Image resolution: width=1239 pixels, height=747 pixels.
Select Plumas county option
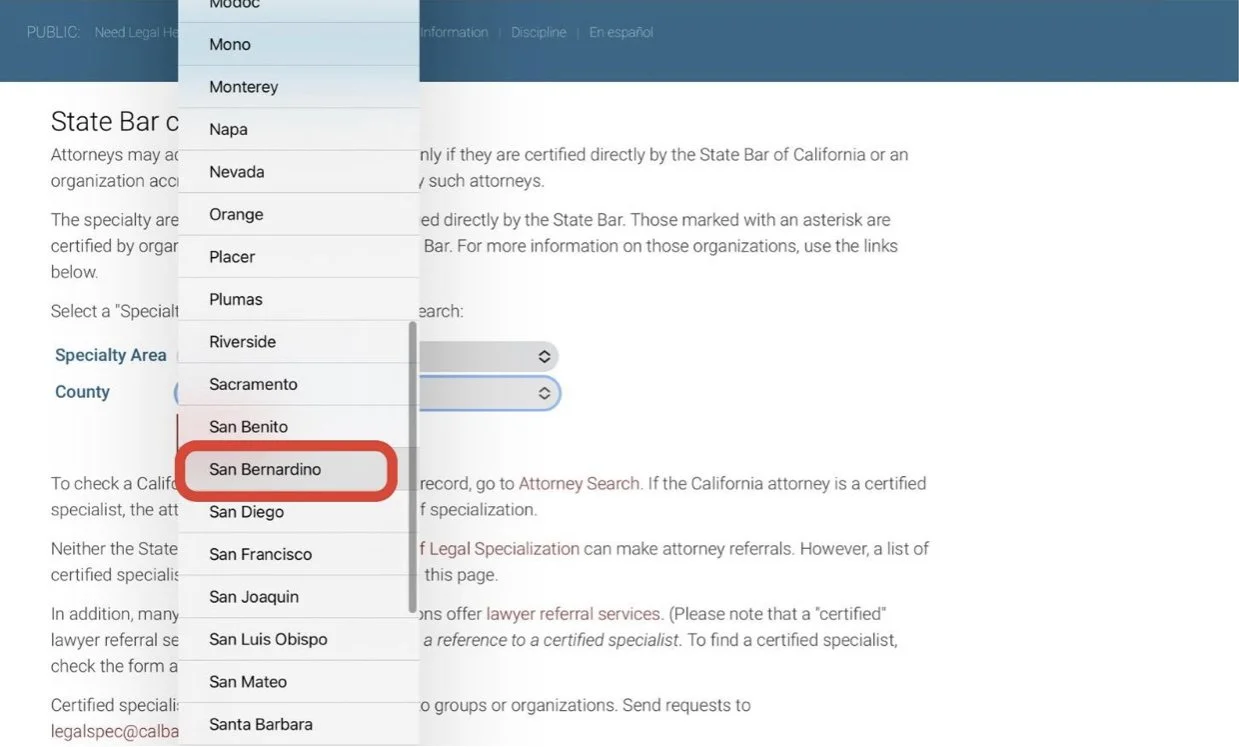298,300
